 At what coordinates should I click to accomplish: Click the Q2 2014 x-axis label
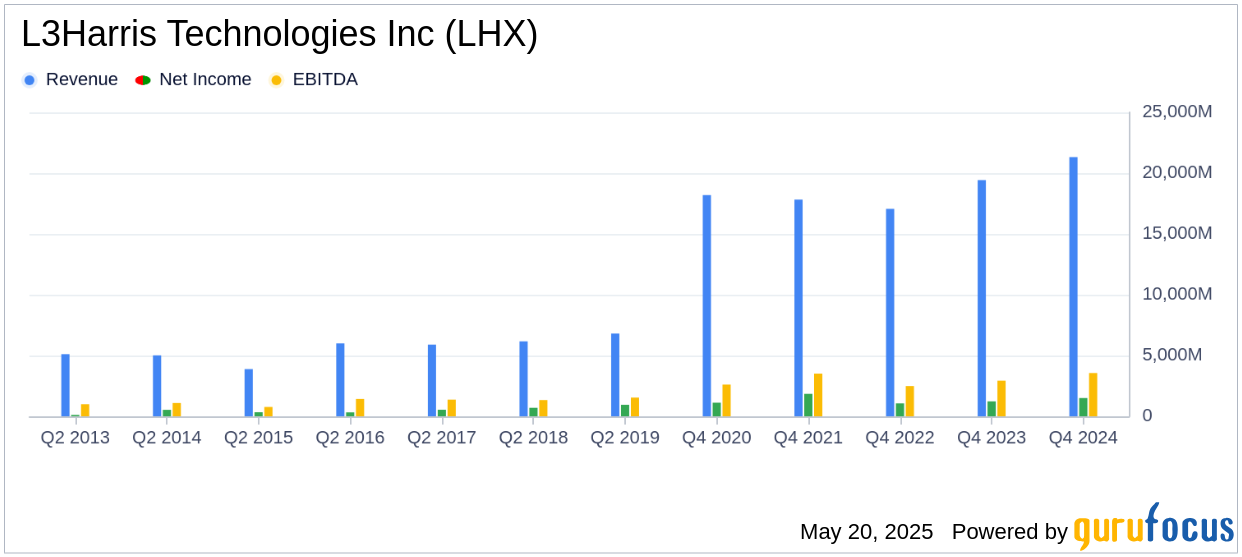[x=167, y=438]
